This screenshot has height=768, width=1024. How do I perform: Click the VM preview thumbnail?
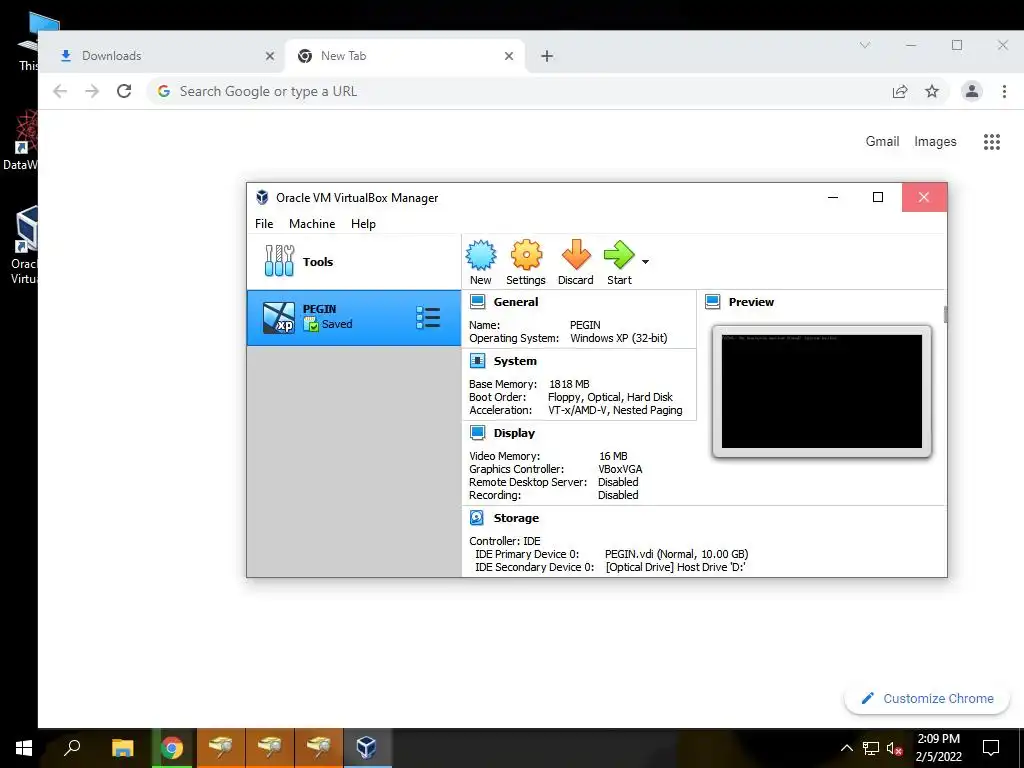[x=822, y=391]
